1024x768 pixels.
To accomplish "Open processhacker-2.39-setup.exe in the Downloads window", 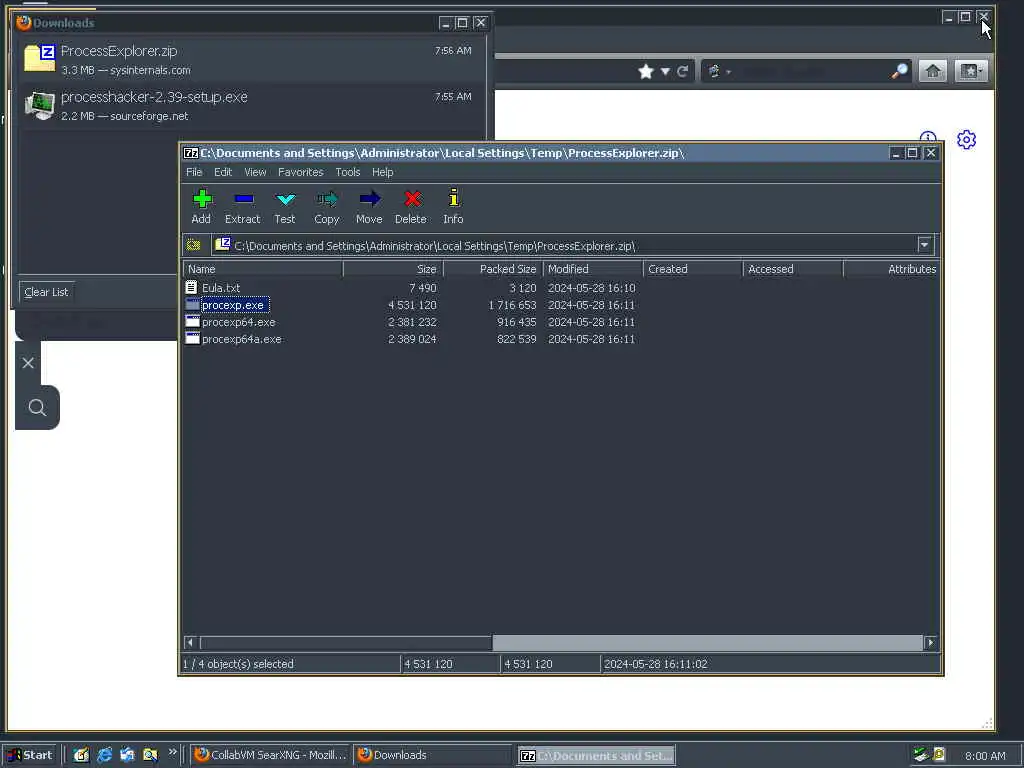I will tap(251, 105).
